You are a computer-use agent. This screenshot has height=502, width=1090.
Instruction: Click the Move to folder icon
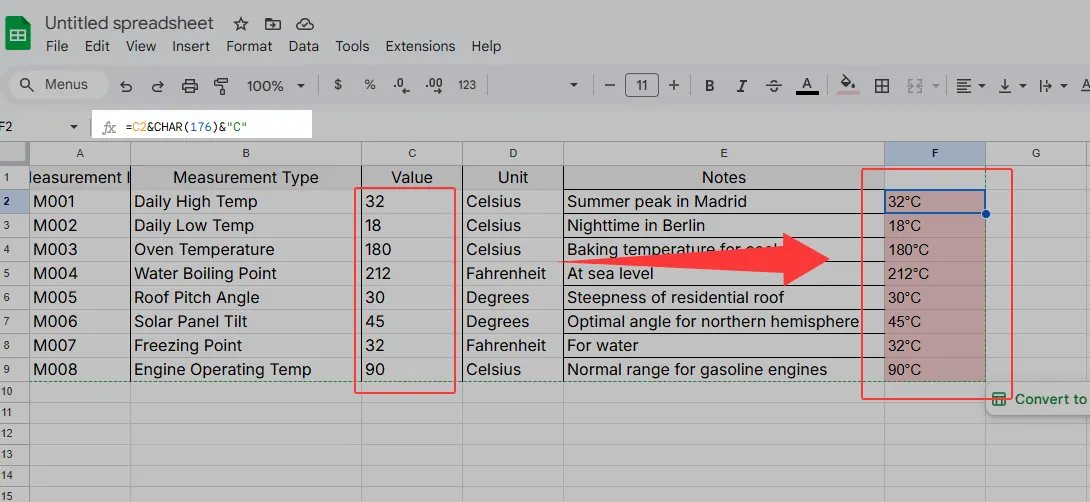273,23
